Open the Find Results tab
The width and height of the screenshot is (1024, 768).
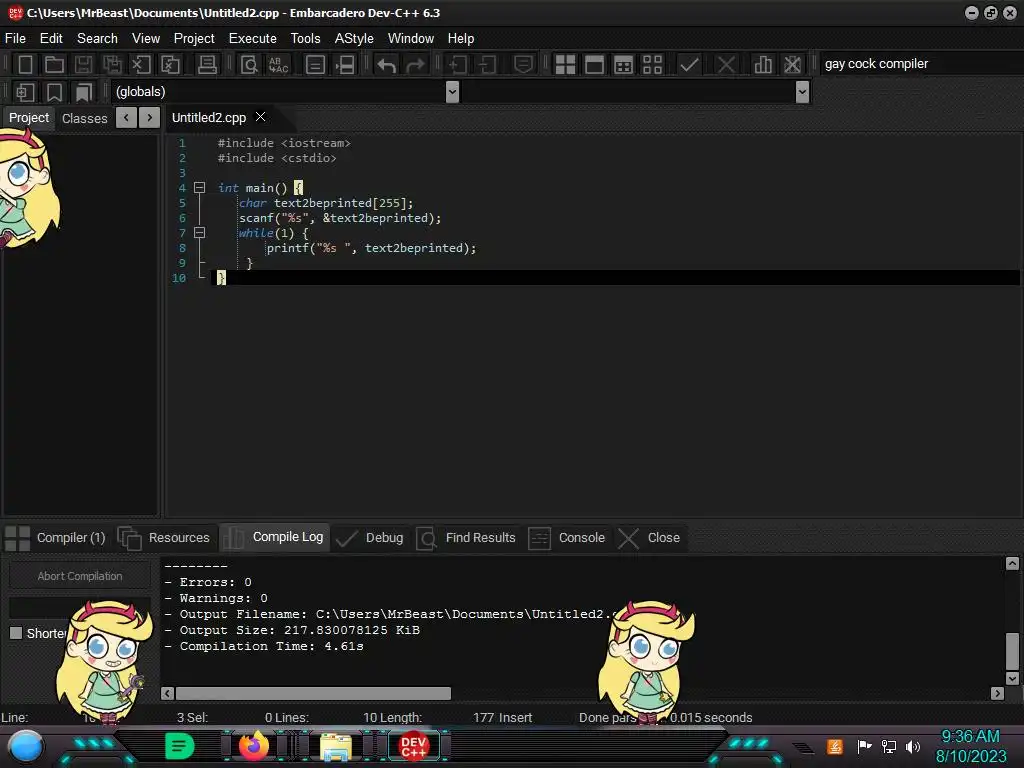coord(466,537)
